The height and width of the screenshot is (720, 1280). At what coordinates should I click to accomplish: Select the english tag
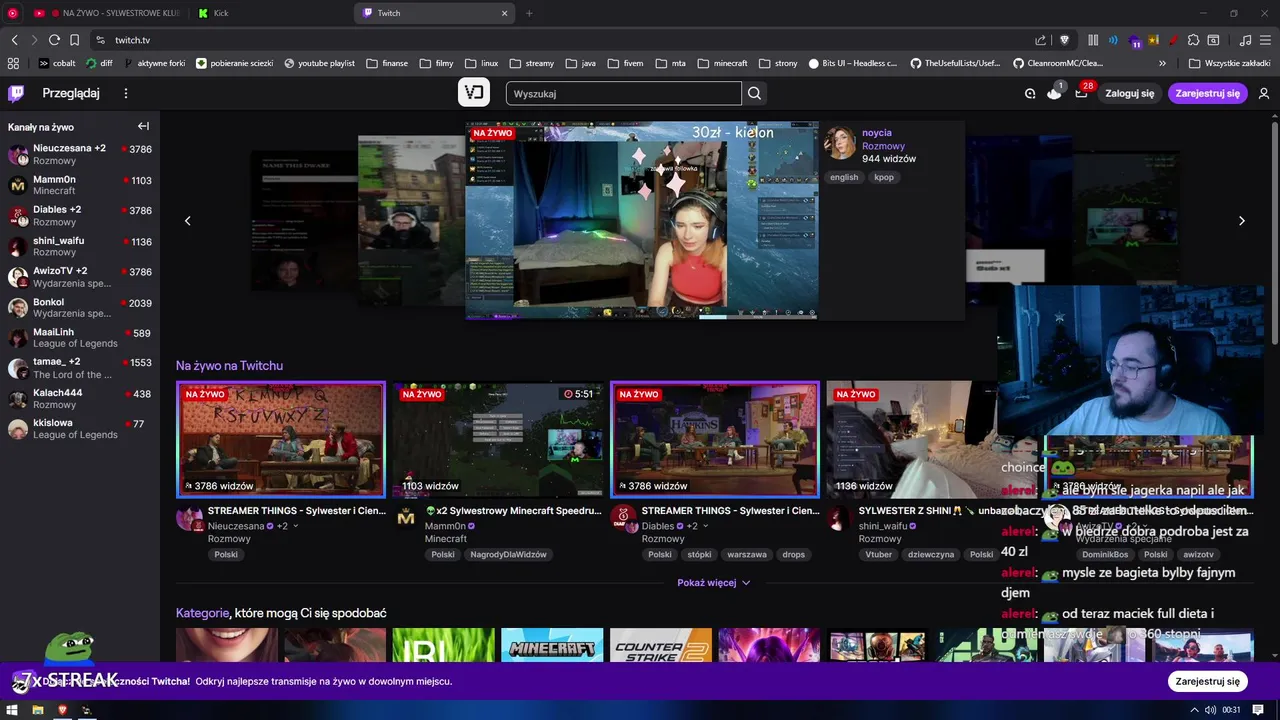click(x=844, y=177)
